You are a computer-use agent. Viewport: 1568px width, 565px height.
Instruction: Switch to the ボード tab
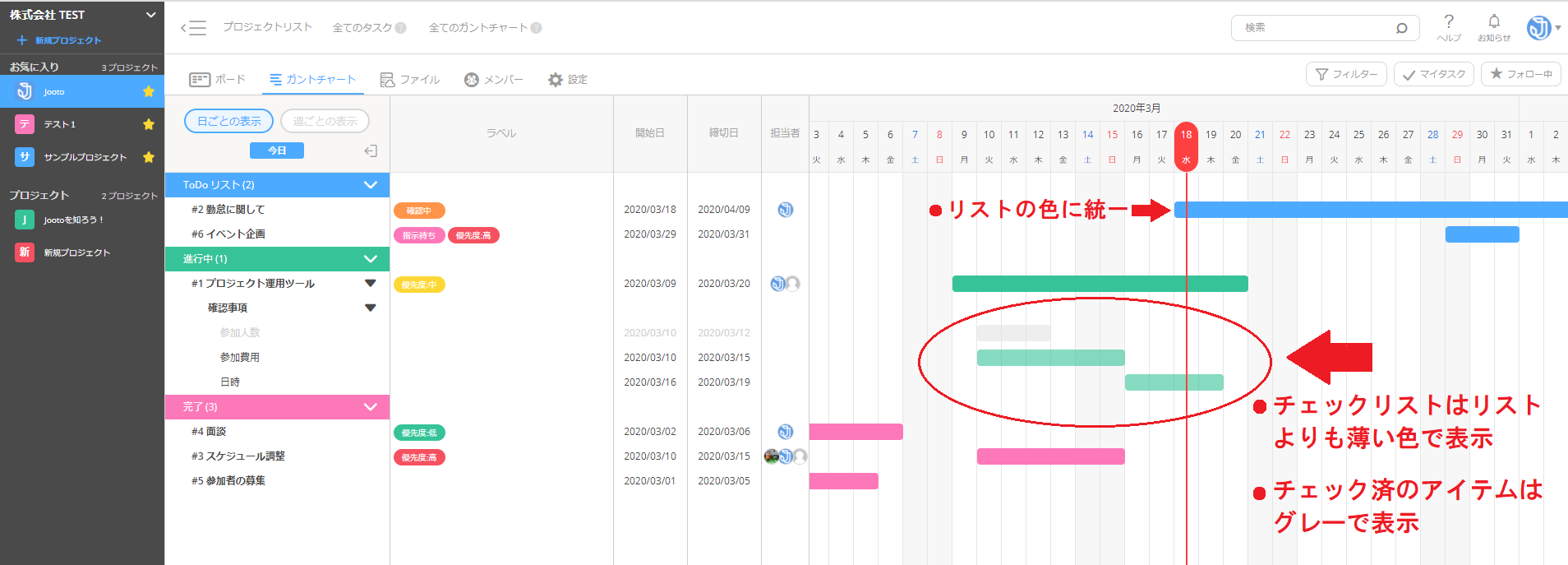[x=217, y=80]
